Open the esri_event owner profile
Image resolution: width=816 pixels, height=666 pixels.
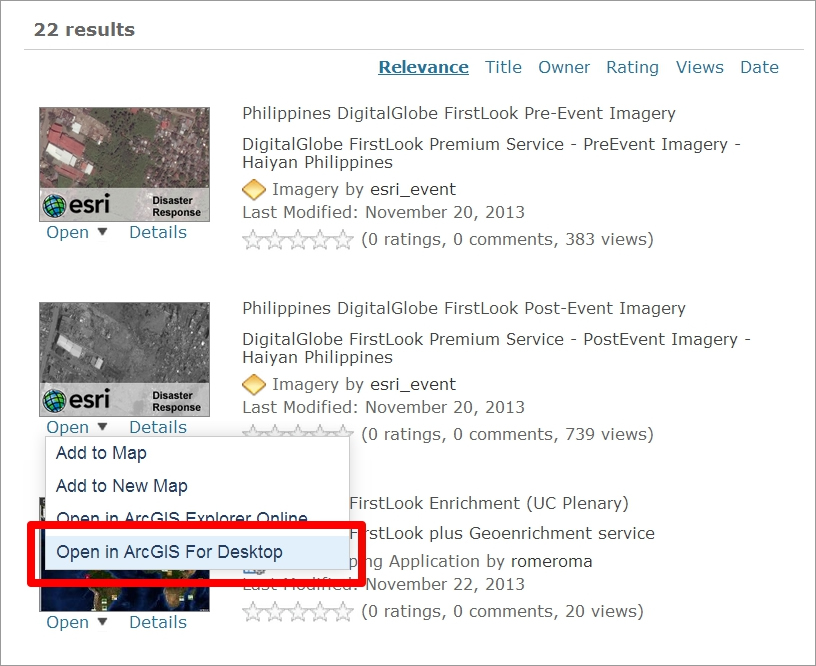(x=411, y=189)
